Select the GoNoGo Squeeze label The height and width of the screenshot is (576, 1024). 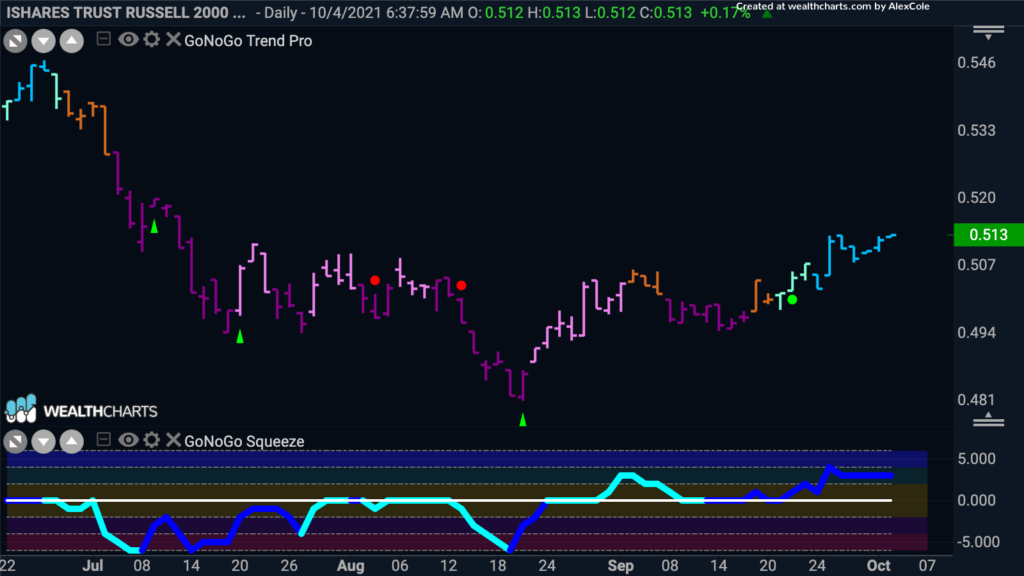[244, 441]
